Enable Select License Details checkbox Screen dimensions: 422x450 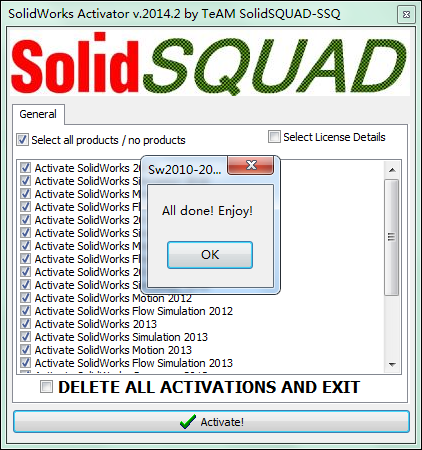pyautogui.click(x=274, y=137)
